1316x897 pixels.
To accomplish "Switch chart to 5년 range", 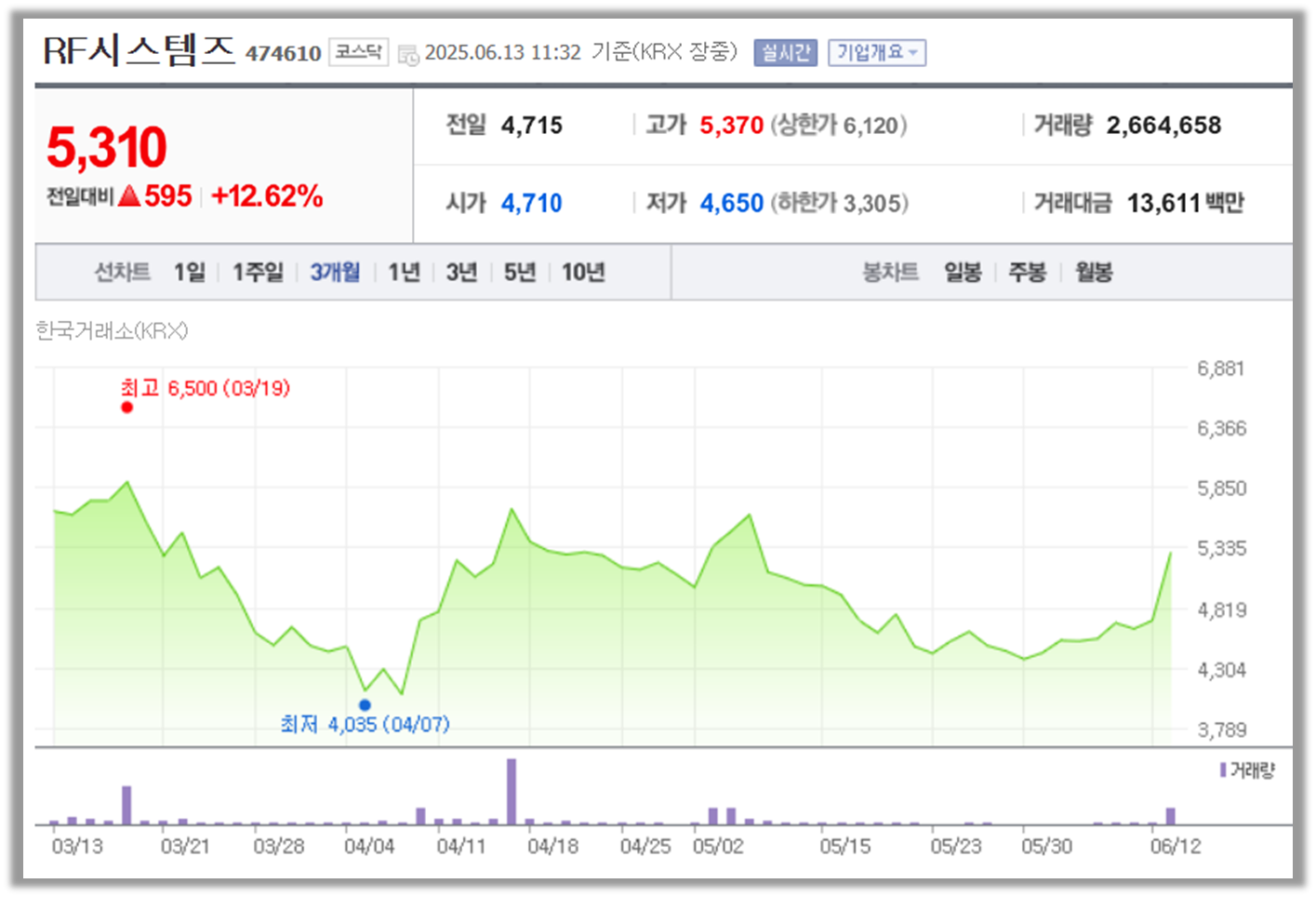I will point(520,272).
